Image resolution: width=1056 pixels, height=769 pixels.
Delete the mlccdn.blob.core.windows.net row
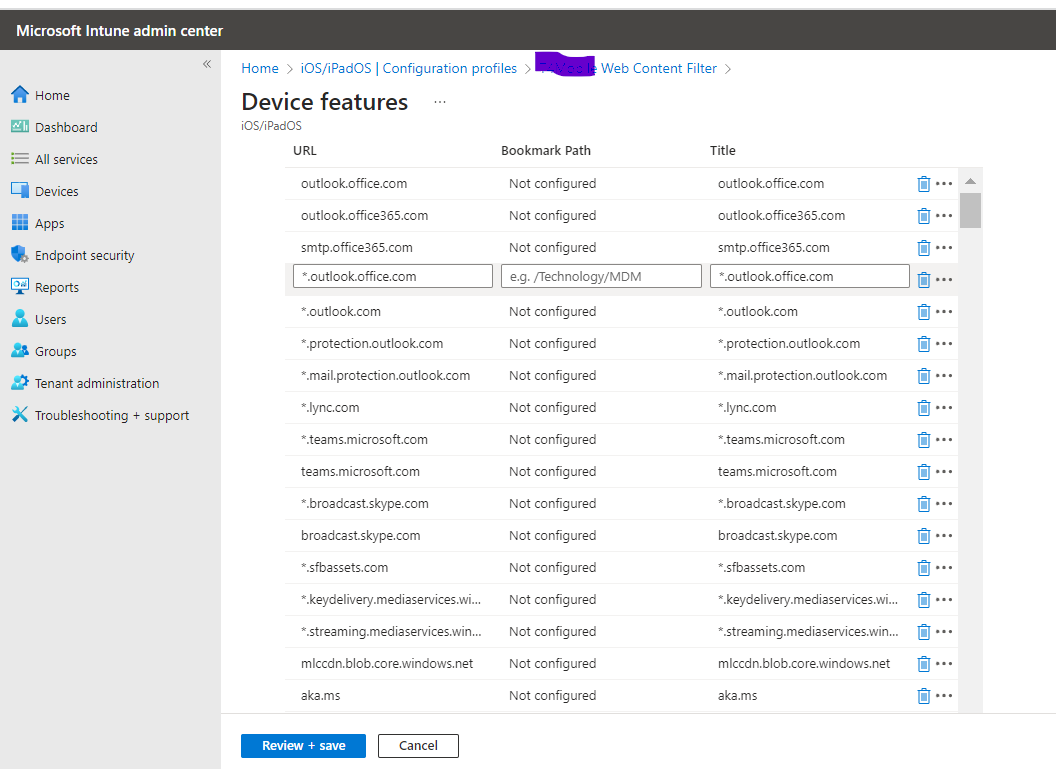pos(923,664)
